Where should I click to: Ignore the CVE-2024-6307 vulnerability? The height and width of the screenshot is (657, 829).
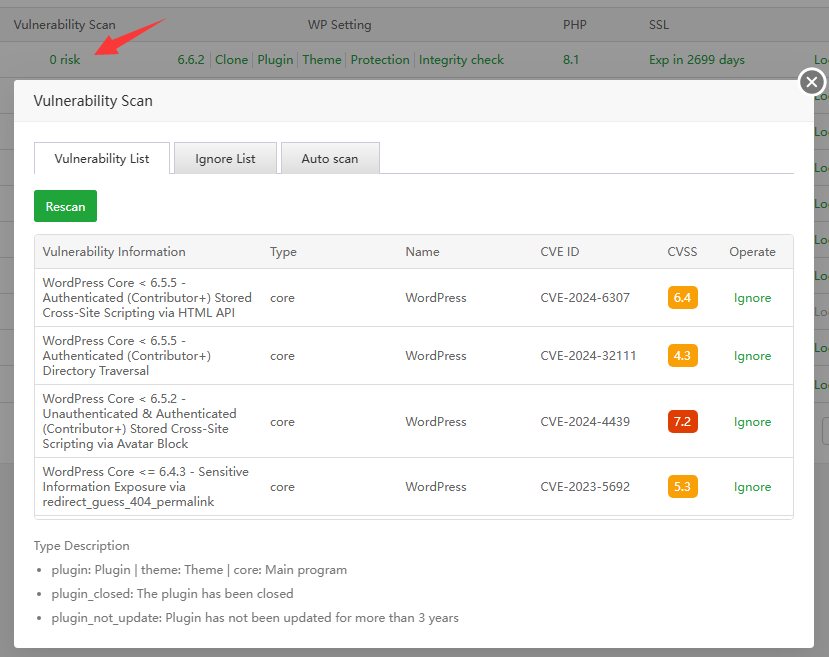[x=752, y=298]
